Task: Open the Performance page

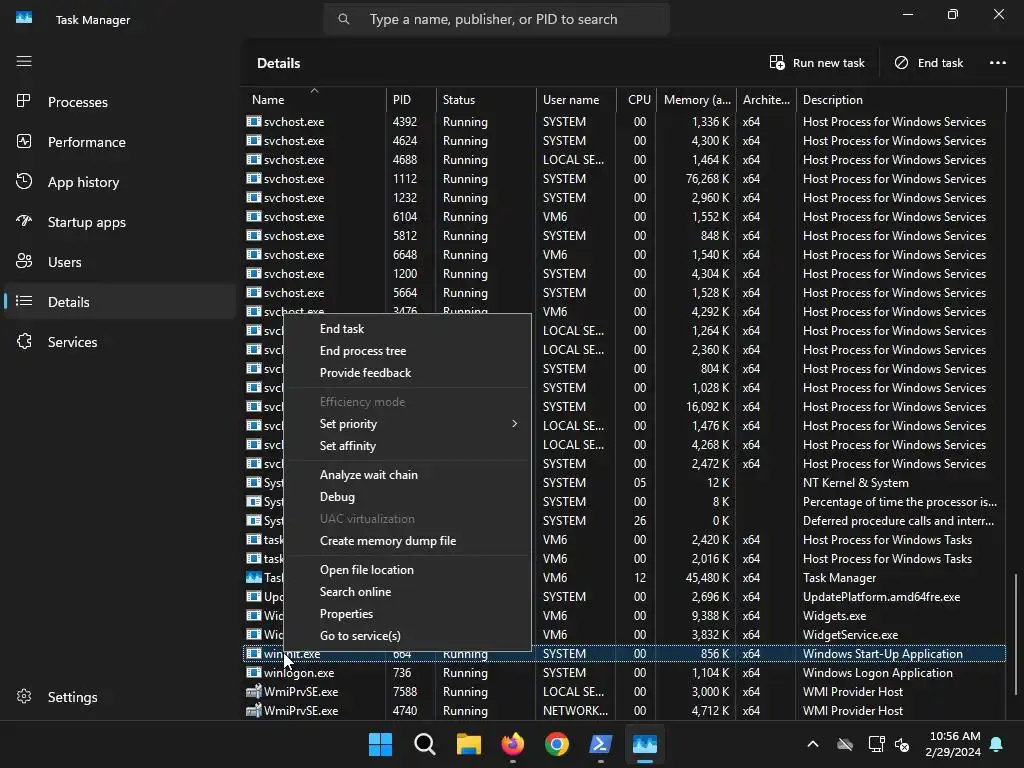Action: click(x=120, y=142)
